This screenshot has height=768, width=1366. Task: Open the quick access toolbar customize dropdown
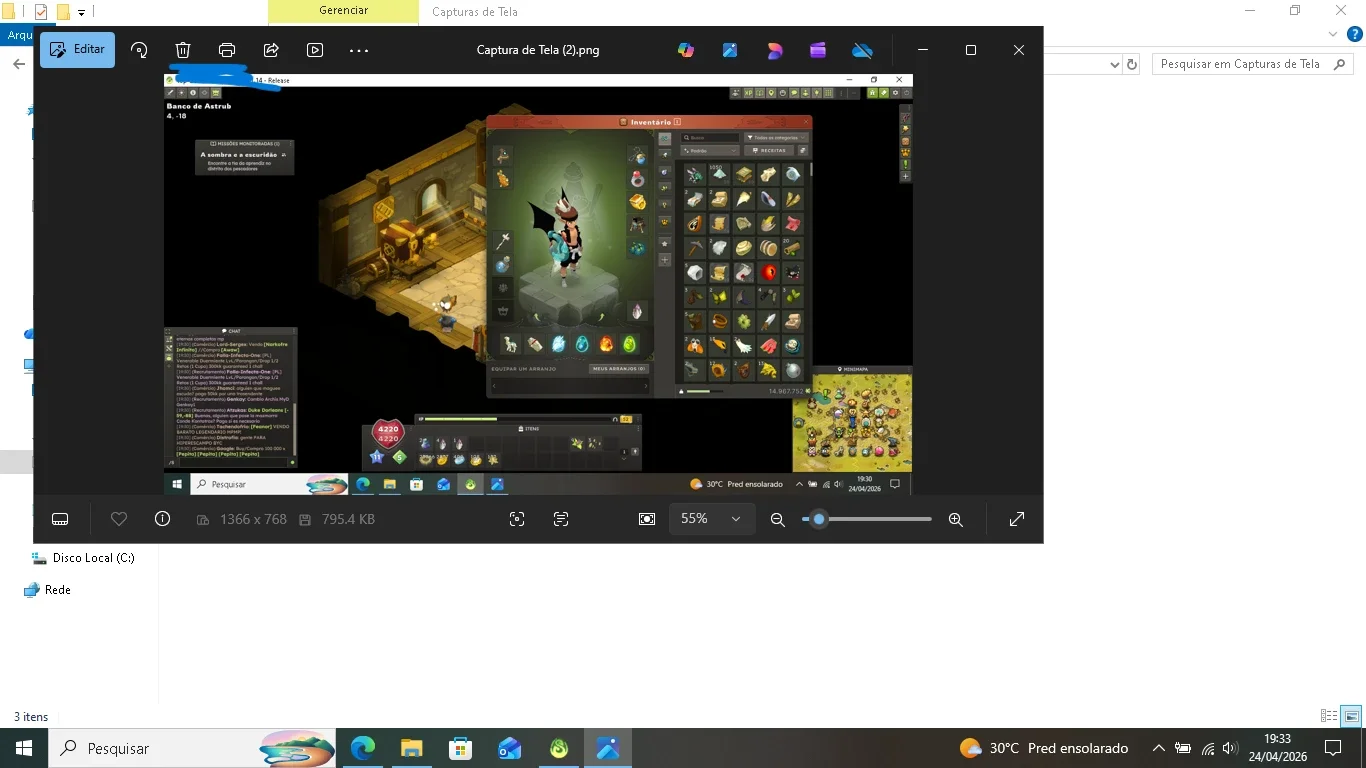tap(81, 13)
